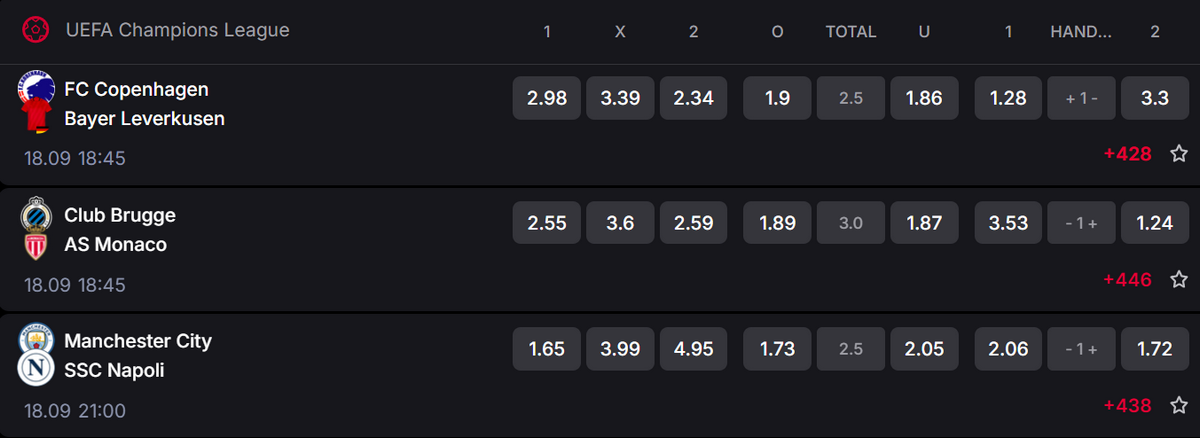Image resolution: width=1200 pixels, height=438 pixels.
Task: Expand +446 more markets for Brugge match
Action: pyautogui.click(x=1128, y=280)
